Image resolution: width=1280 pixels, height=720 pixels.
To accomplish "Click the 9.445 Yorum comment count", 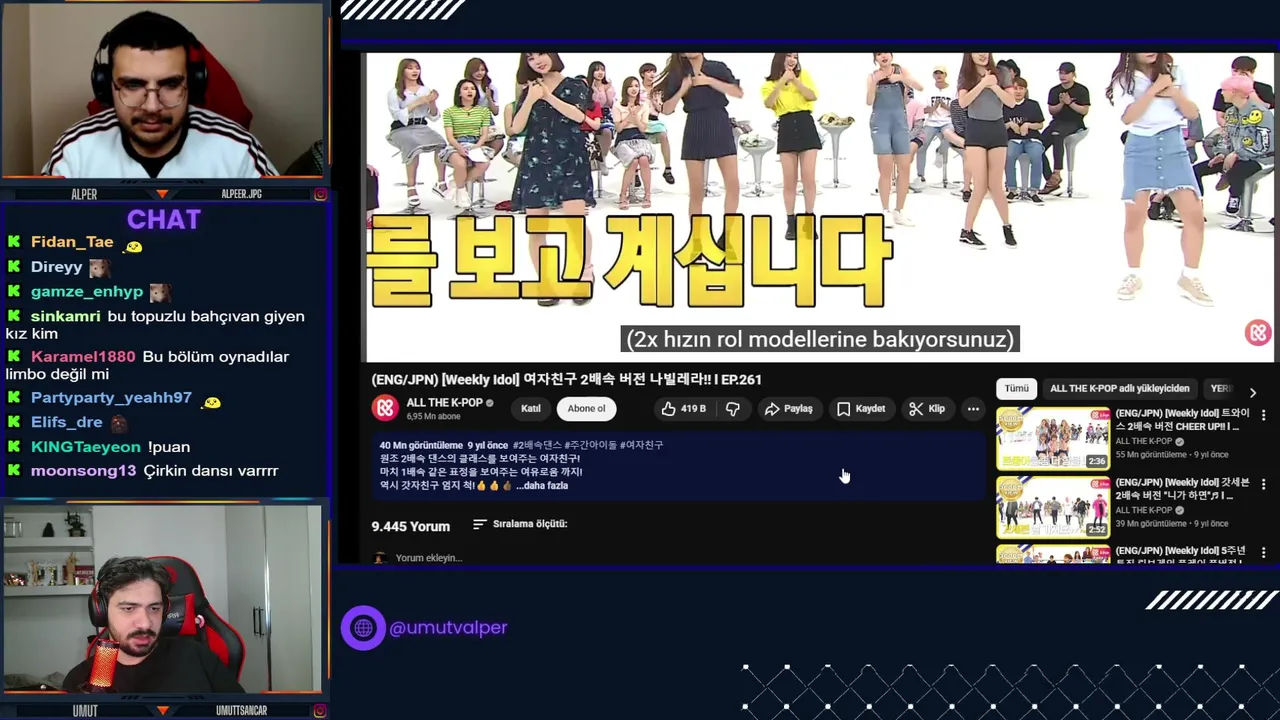I will [x=411, y=526].
